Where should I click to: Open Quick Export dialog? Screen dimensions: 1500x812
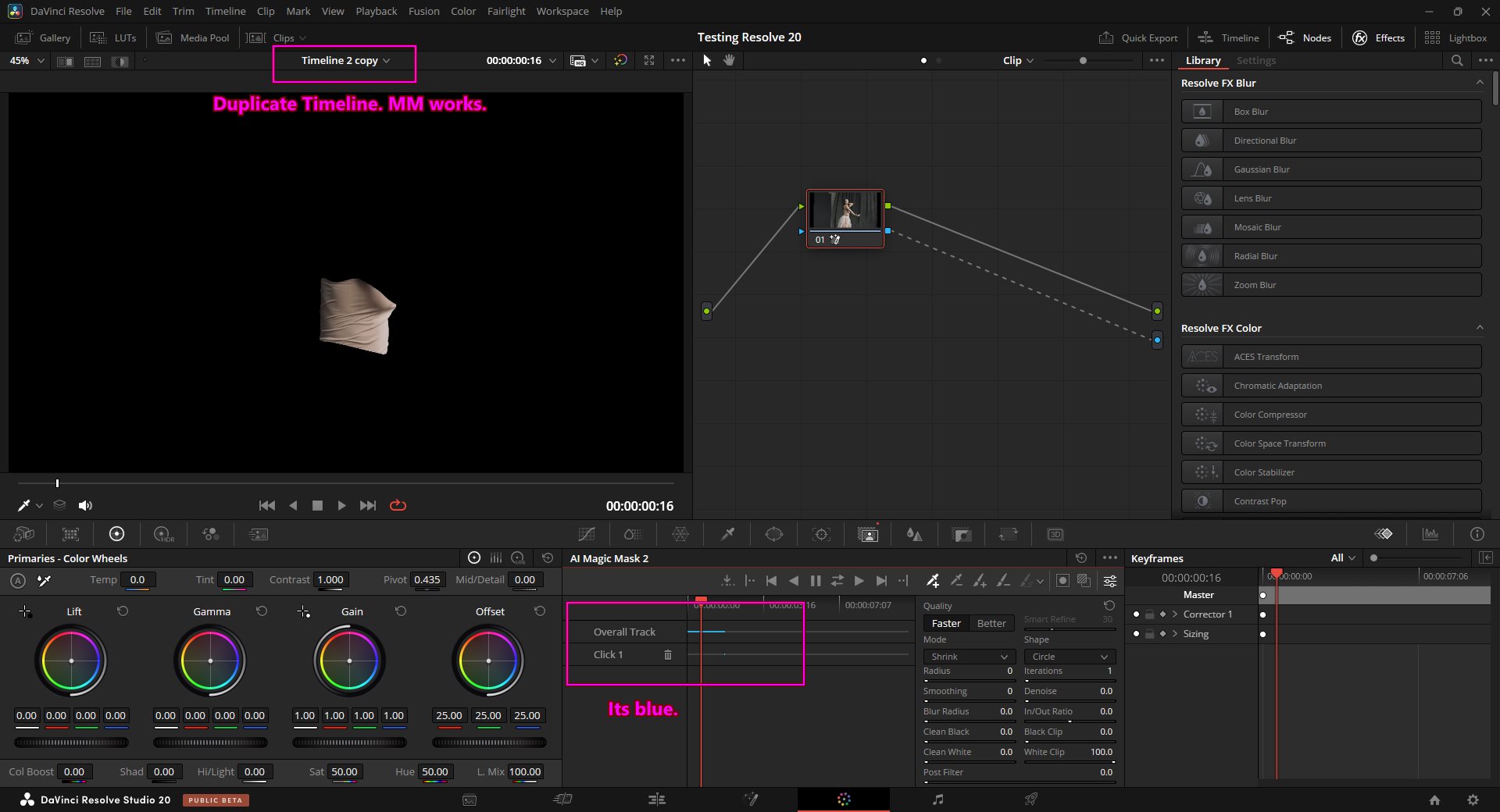(x=1138, y=37)
